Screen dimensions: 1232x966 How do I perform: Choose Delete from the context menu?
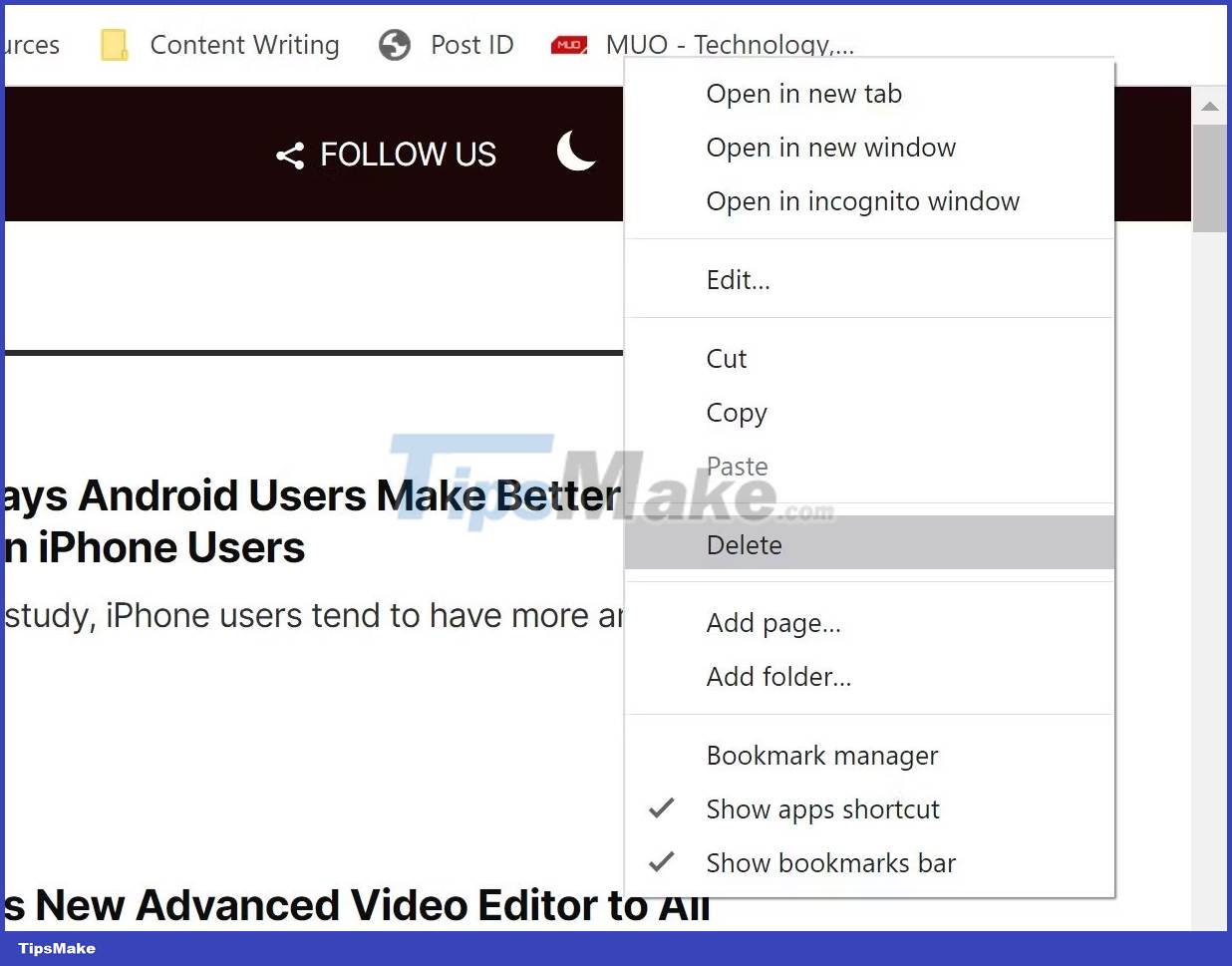744,544
